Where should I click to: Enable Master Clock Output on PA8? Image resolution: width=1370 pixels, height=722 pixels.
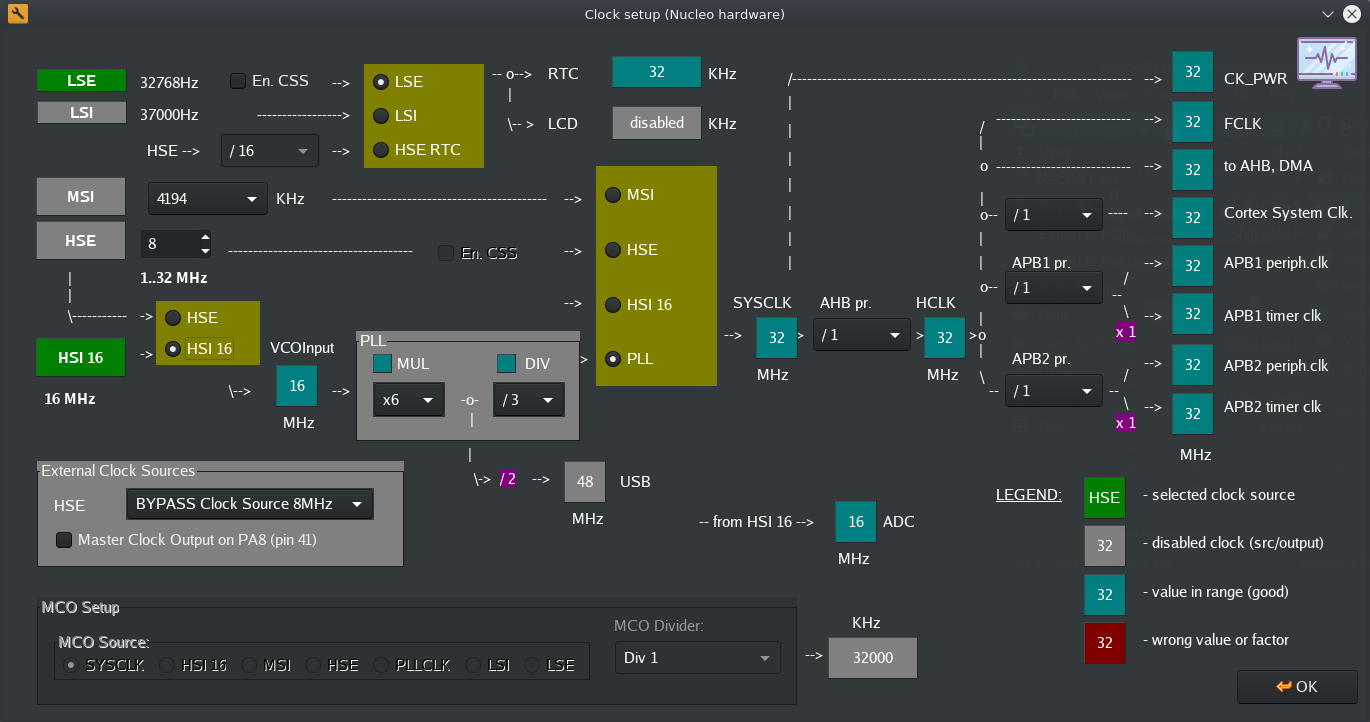coord(64,539)
